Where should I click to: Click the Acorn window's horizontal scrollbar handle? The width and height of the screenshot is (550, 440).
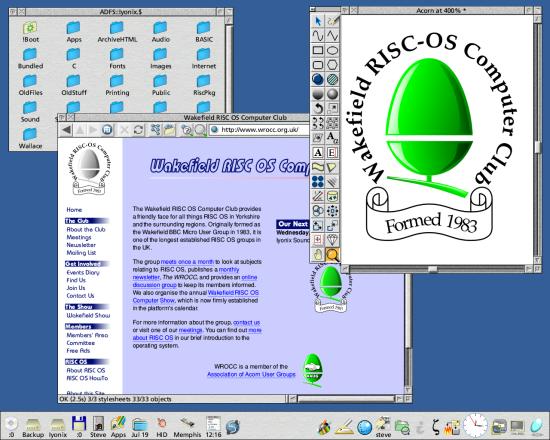pos(432,269)
